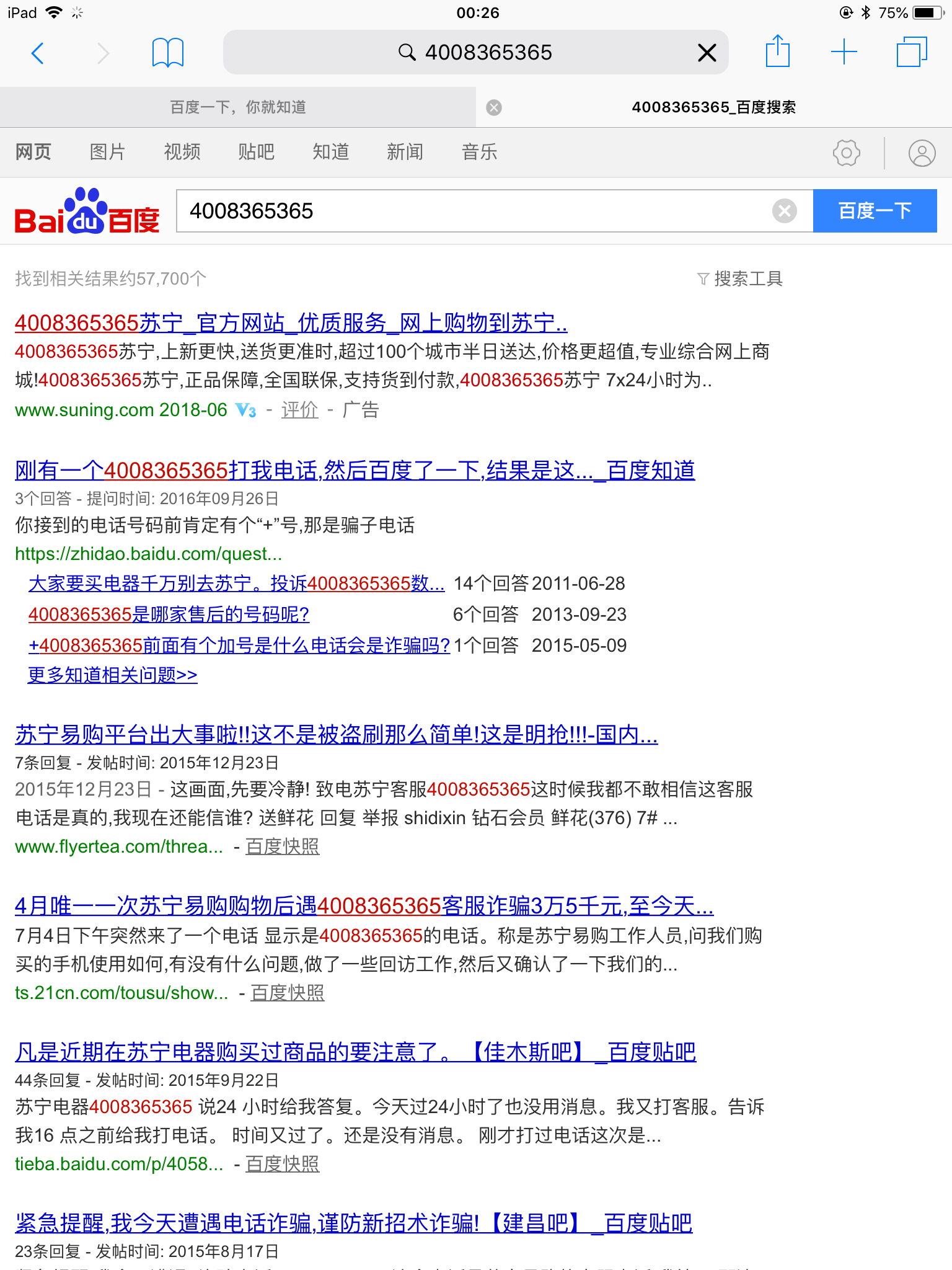Switch to 视频 search category
Image resolution: width=952 pixels, height=1270 pixels.
pyautogui.click(x=182, y=152)
